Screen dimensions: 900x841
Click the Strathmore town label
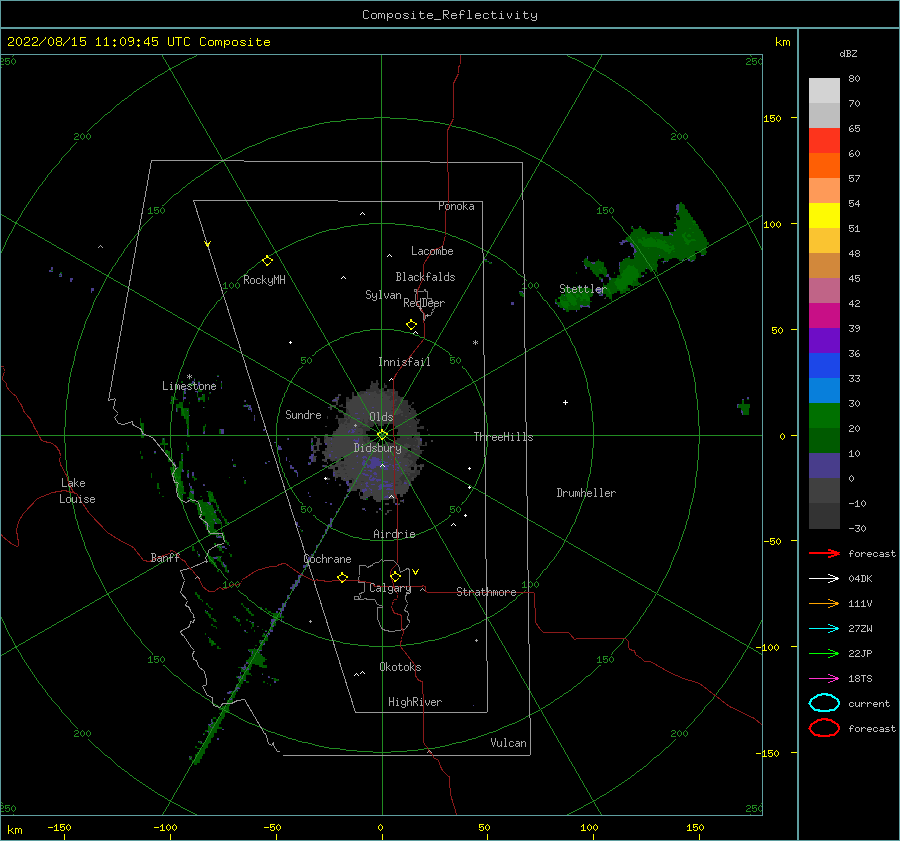pos(486,592)
